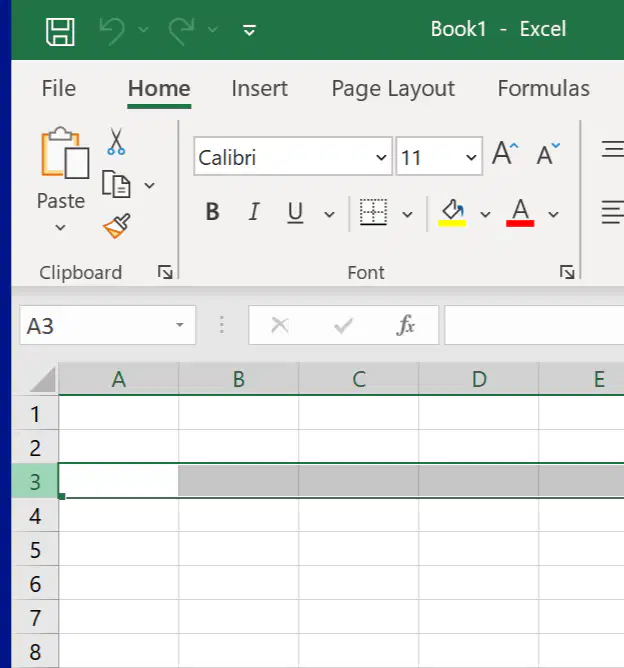Expand the Paste options arrow
Screen dimensions: 624x668
click(60, 227)
